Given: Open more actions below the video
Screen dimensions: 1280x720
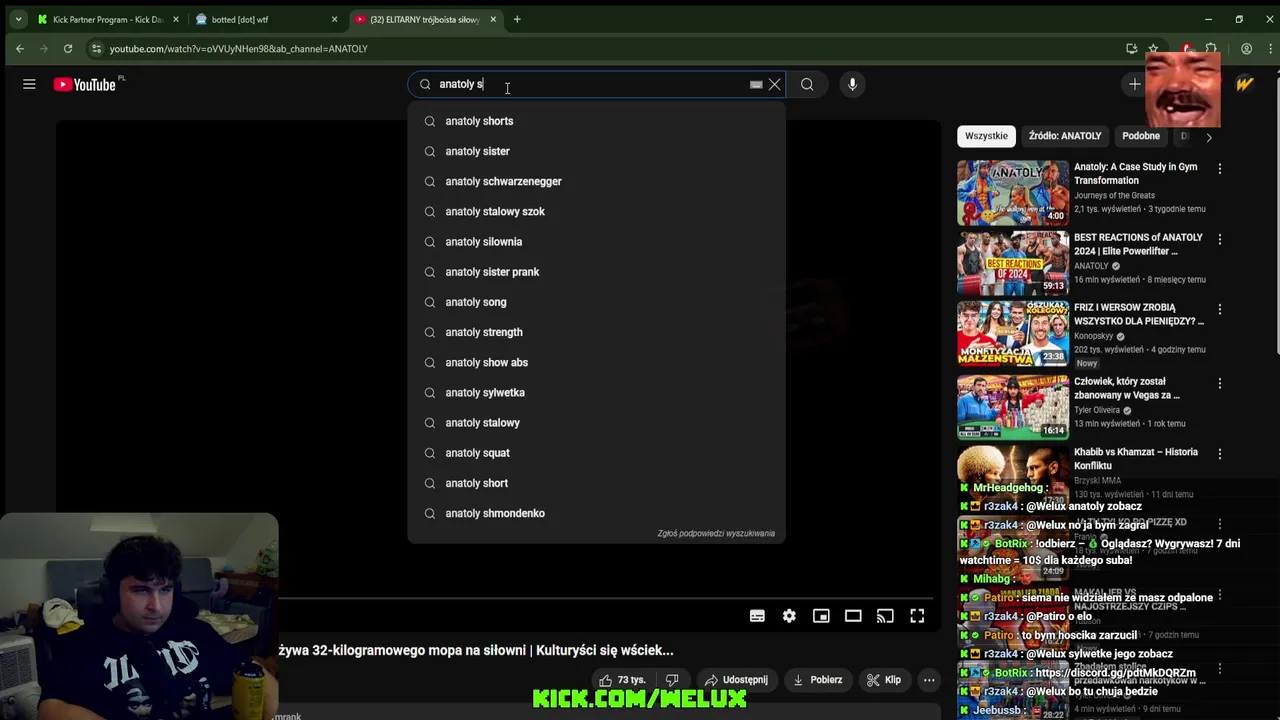Looking at the screenshot, I should tap(929, 680).
